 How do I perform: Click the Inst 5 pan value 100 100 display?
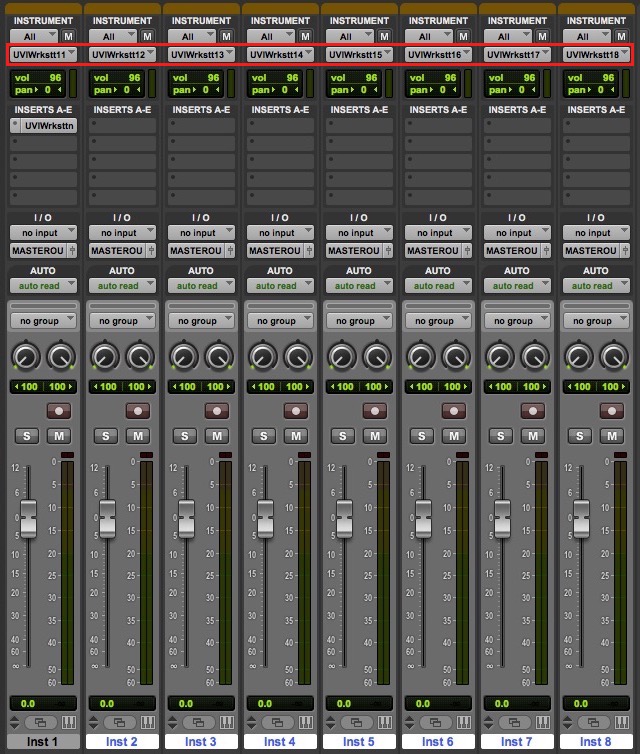(359, 387)
